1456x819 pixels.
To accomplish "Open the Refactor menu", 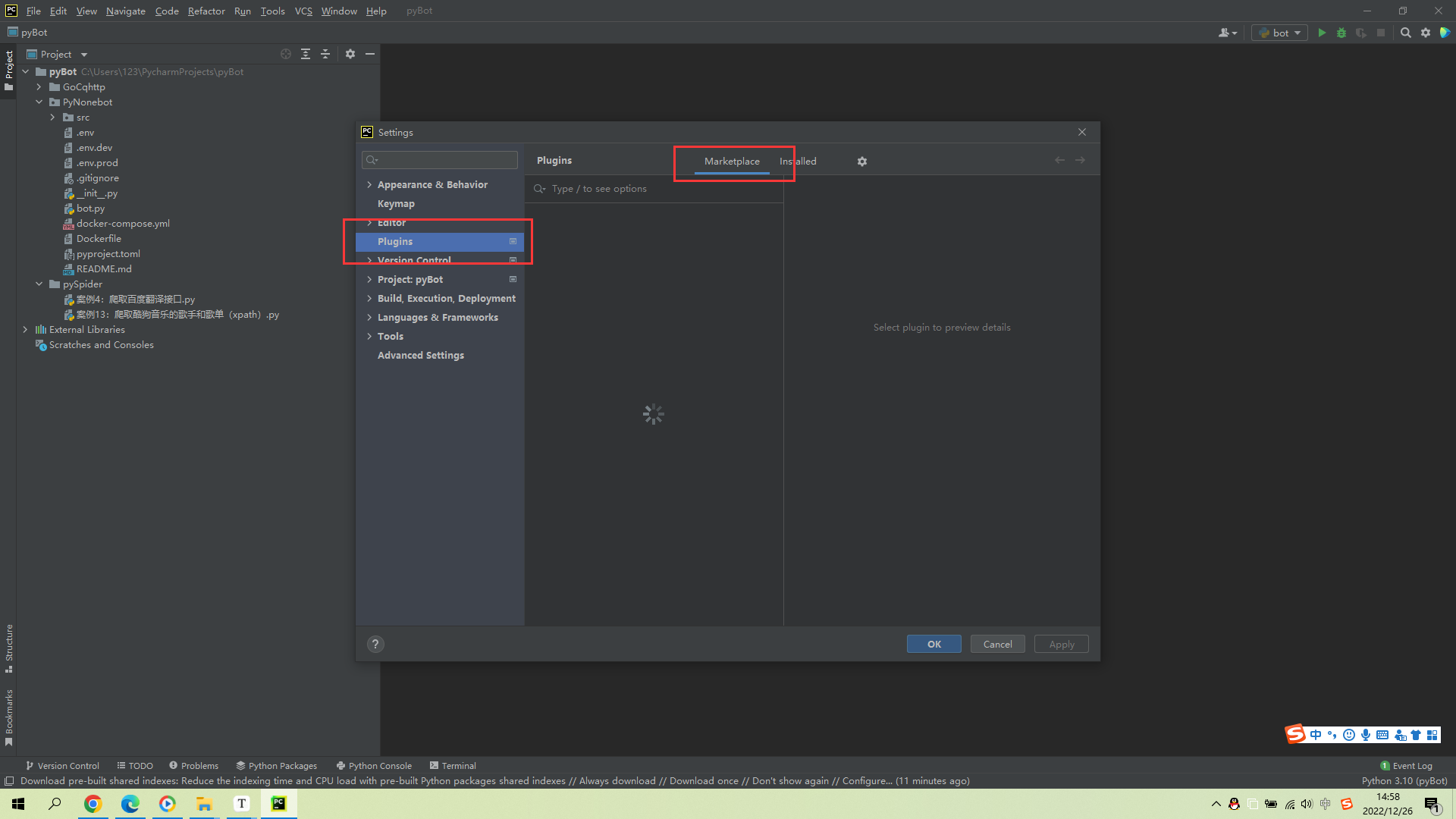I will [x=206, y=11].
